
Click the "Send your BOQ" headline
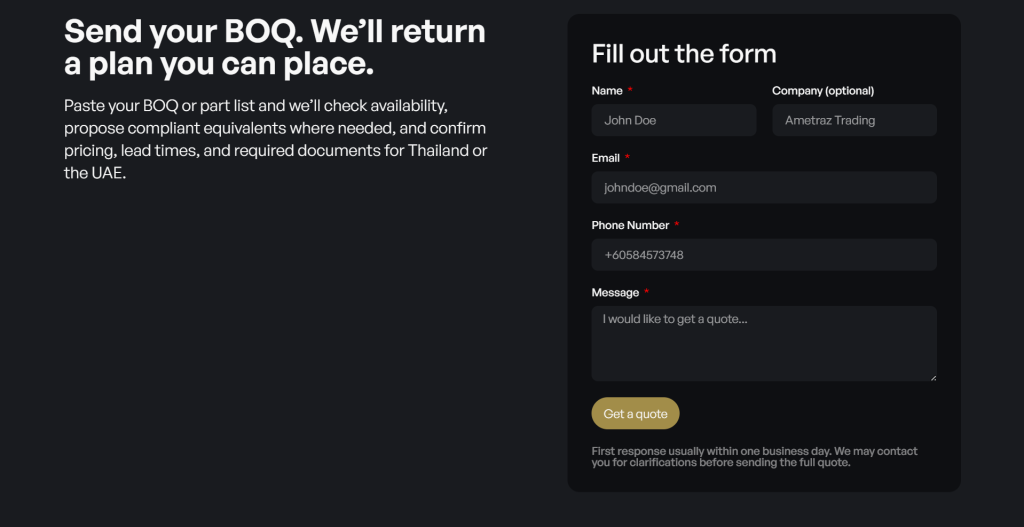[x=275, y=48]
